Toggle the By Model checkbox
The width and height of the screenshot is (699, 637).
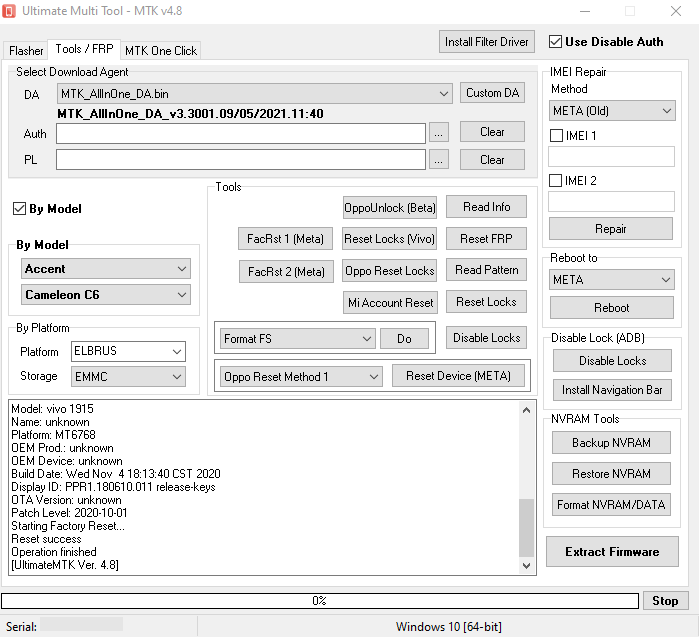pyautogui.click(x=19, y=208)
